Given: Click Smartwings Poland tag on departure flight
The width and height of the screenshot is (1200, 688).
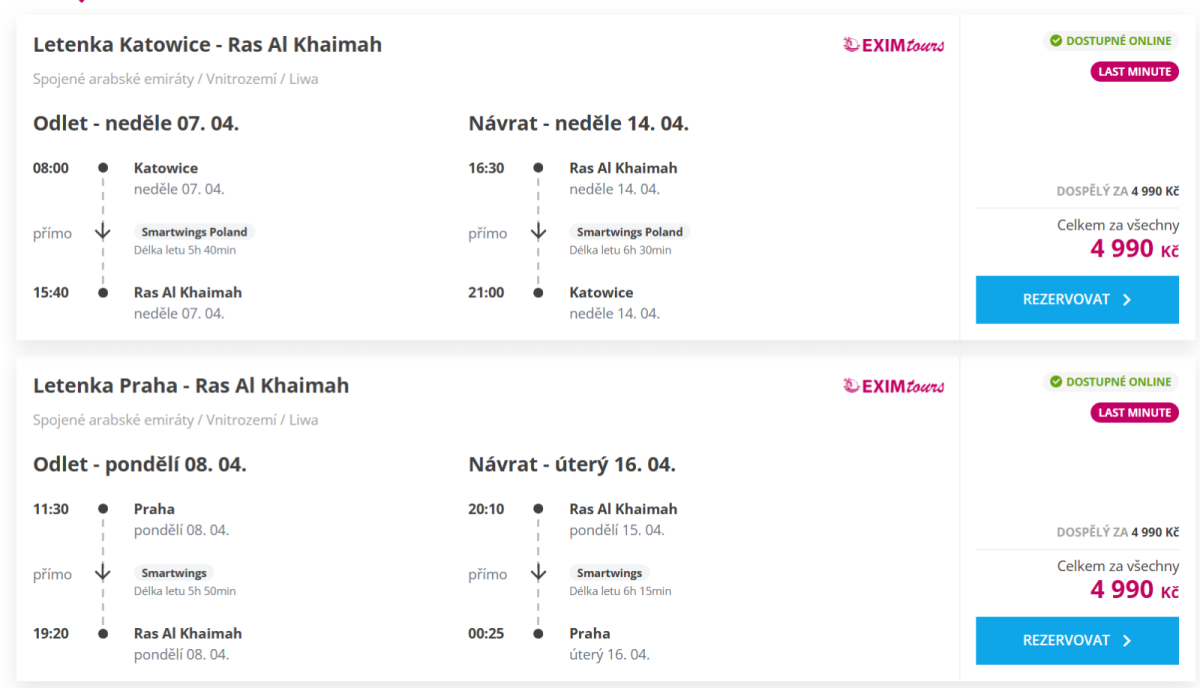Looking at the screenshot, I should [194, 232].
